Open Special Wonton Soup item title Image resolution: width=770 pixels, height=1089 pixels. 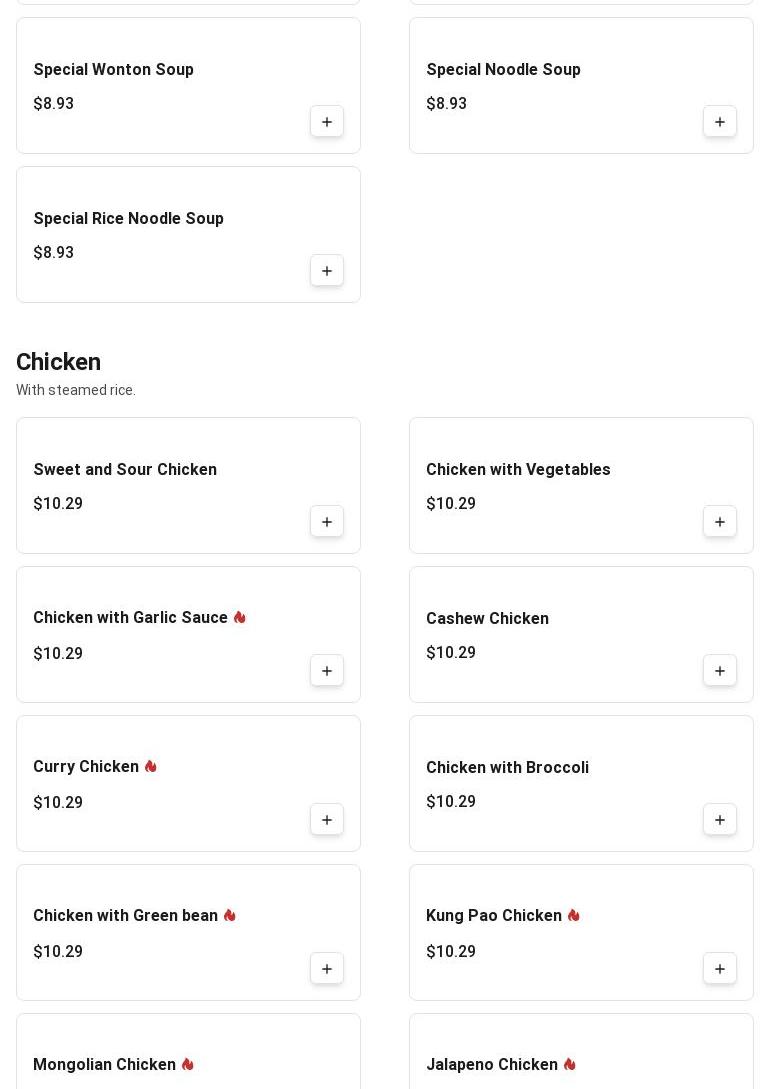[114, 69]
